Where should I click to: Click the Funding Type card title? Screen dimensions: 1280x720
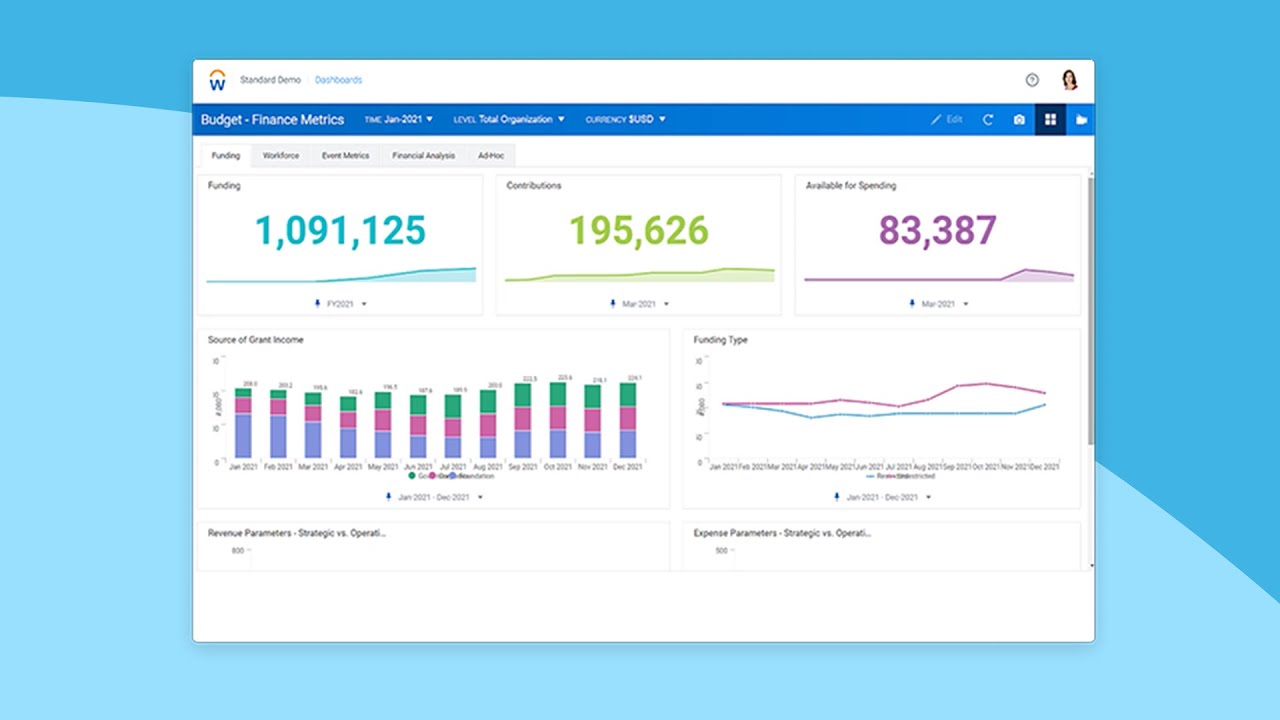721,340
